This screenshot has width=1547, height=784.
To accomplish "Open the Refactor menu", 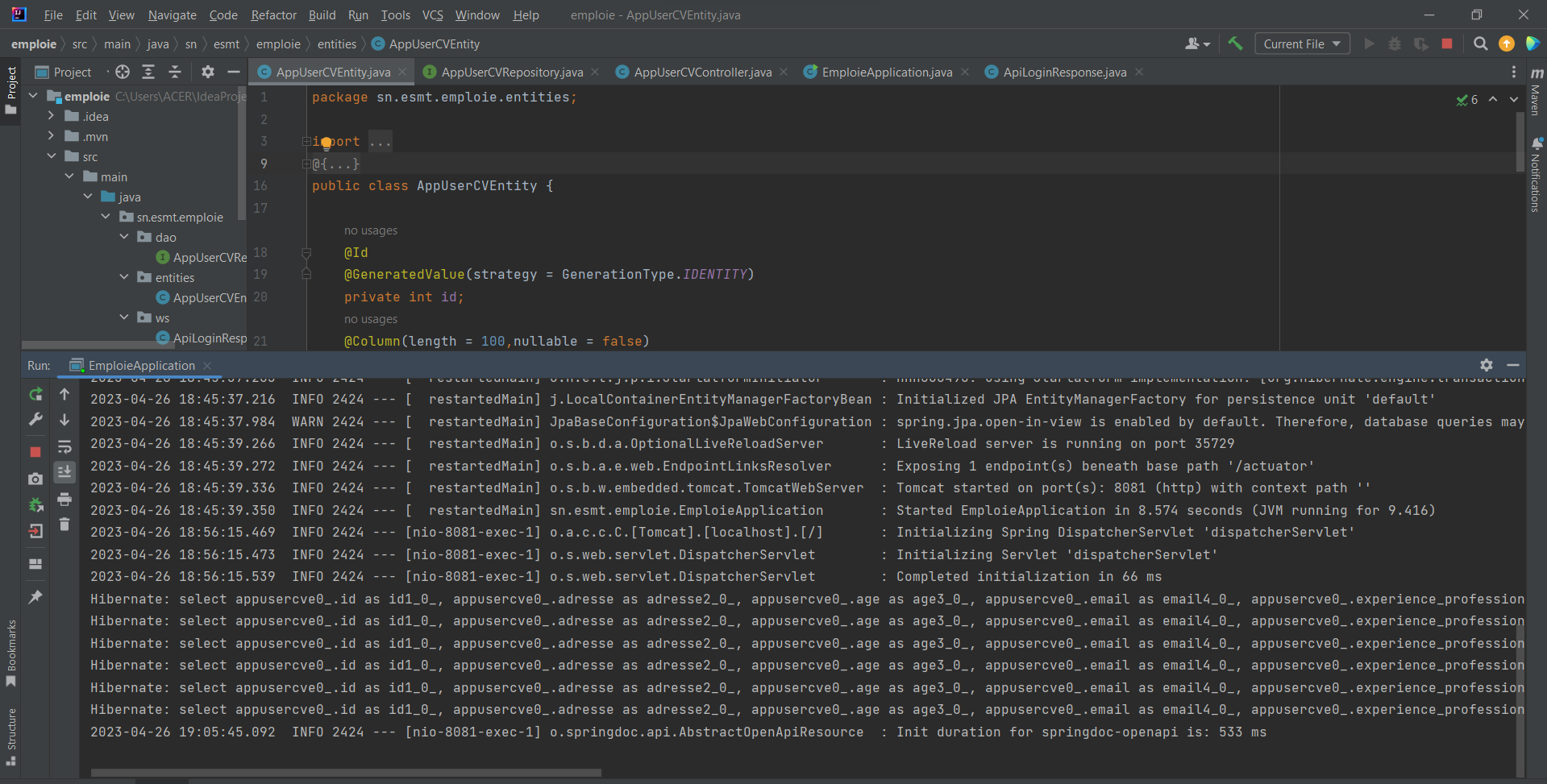I will (273, 15).
